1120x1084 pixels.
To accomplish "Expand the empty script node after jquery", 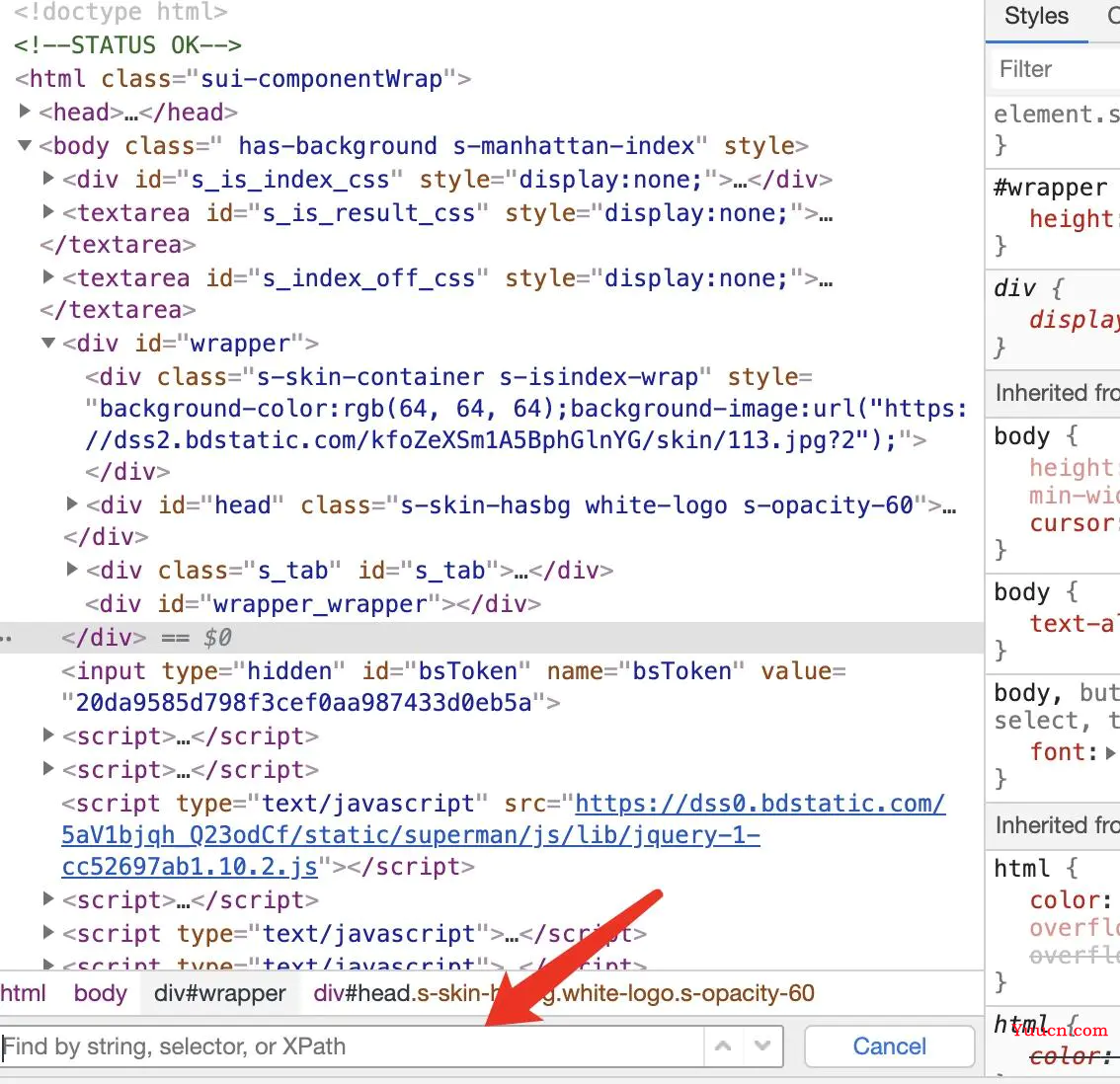I will pyautogui.click(x=48, y=898).
